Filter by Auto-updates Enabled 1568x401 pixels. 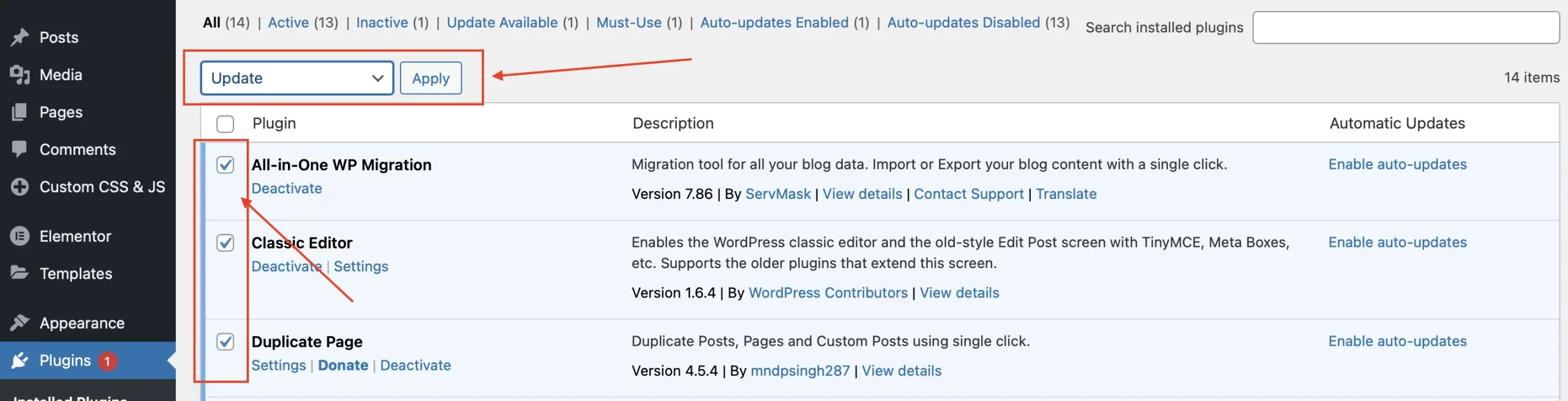(x=774, y=23)
